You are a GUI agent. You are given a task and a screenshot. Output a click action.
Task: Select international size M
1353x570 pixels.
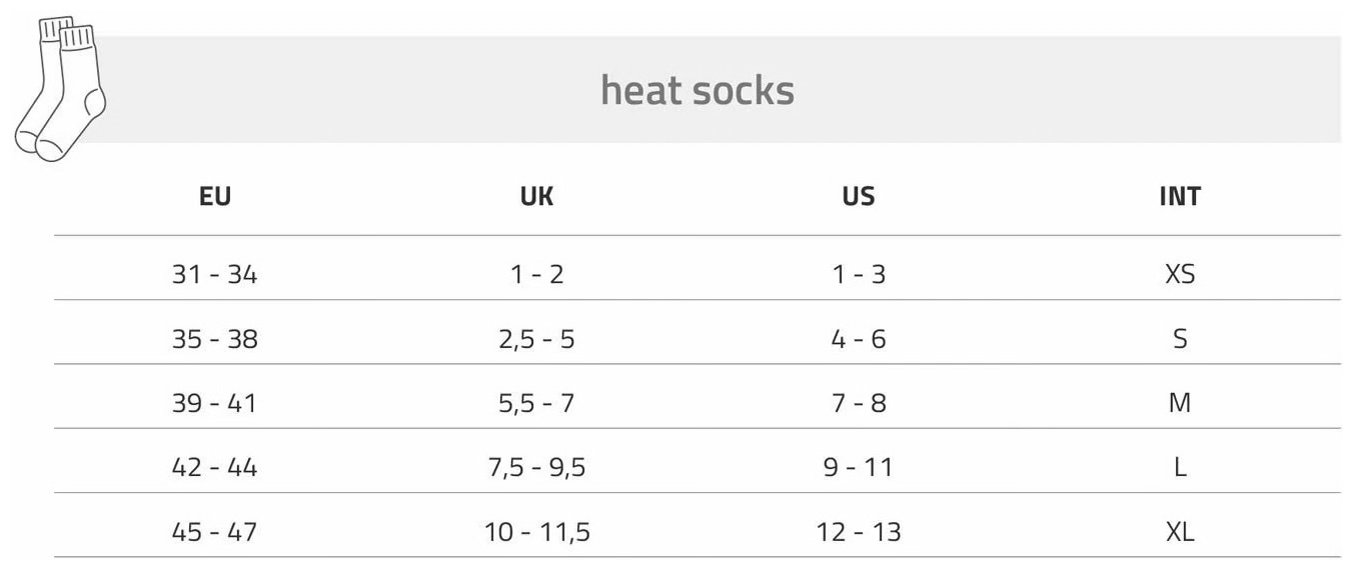(x=1180, y=403)
